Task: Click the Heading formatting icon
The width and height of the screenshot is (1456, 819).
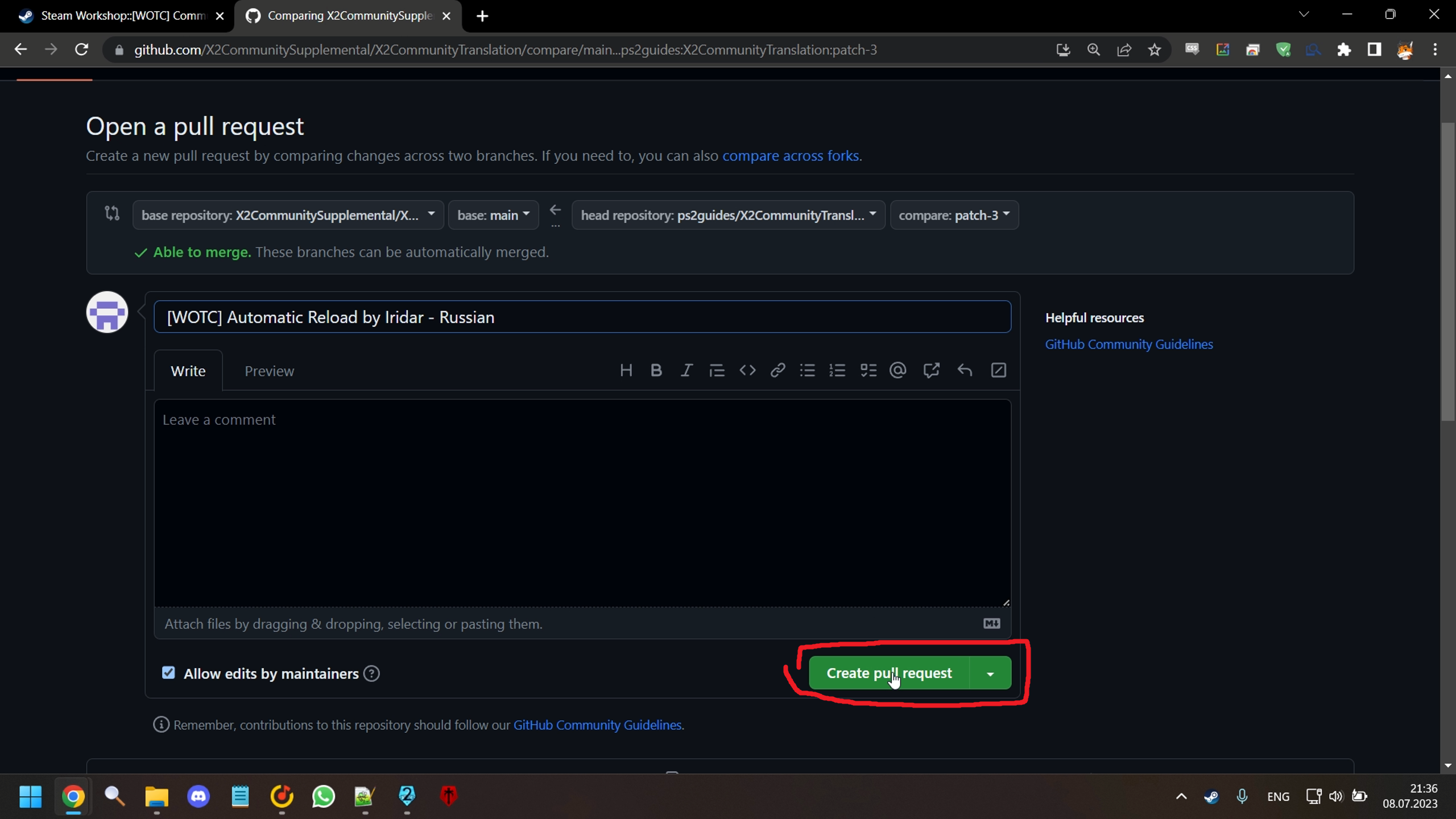Action: (626, 371)
